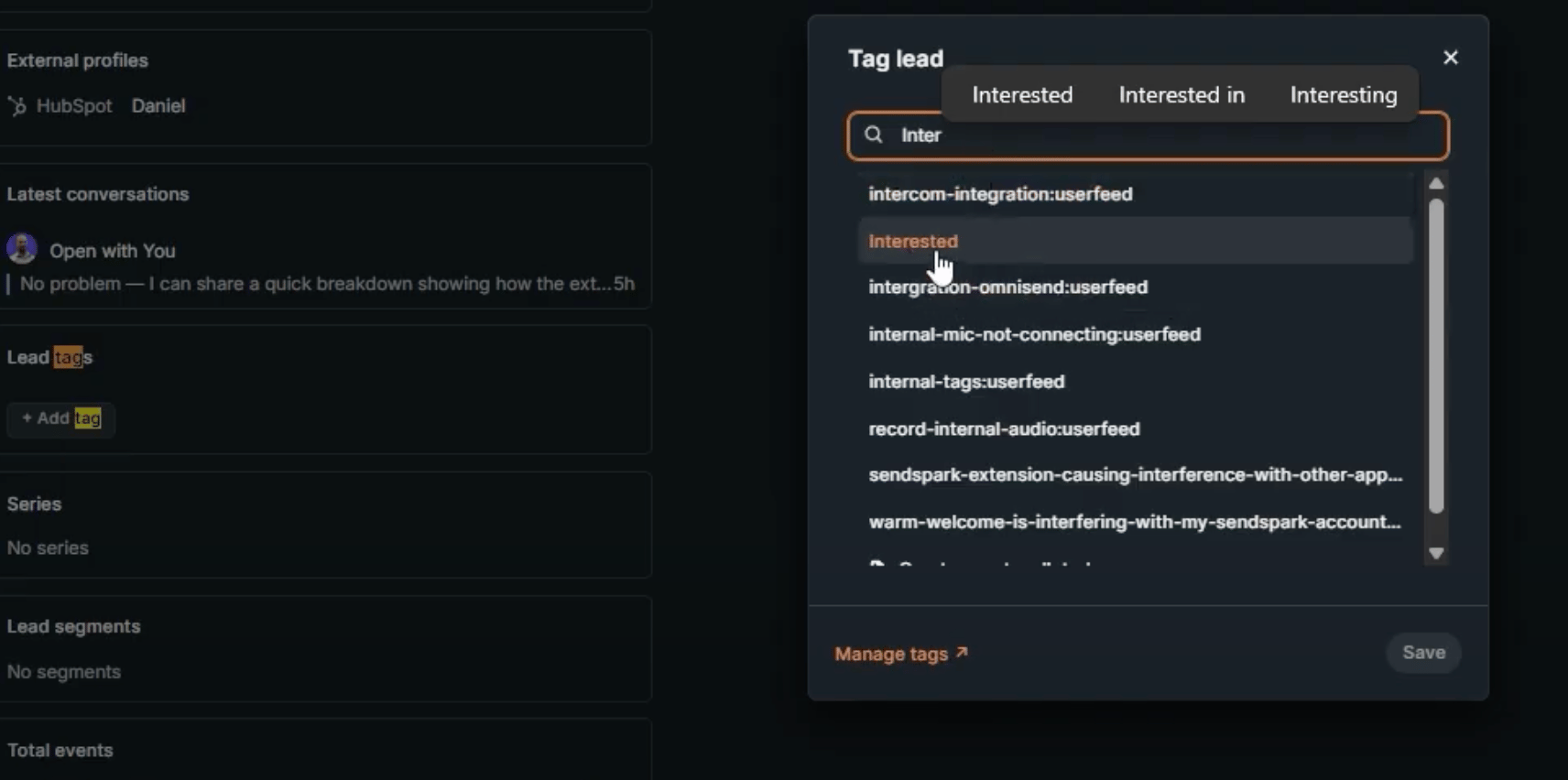Click the Daniel HubSpot profile name
1568x780 pixels.
pyautogui.click(x=158, y=106)
